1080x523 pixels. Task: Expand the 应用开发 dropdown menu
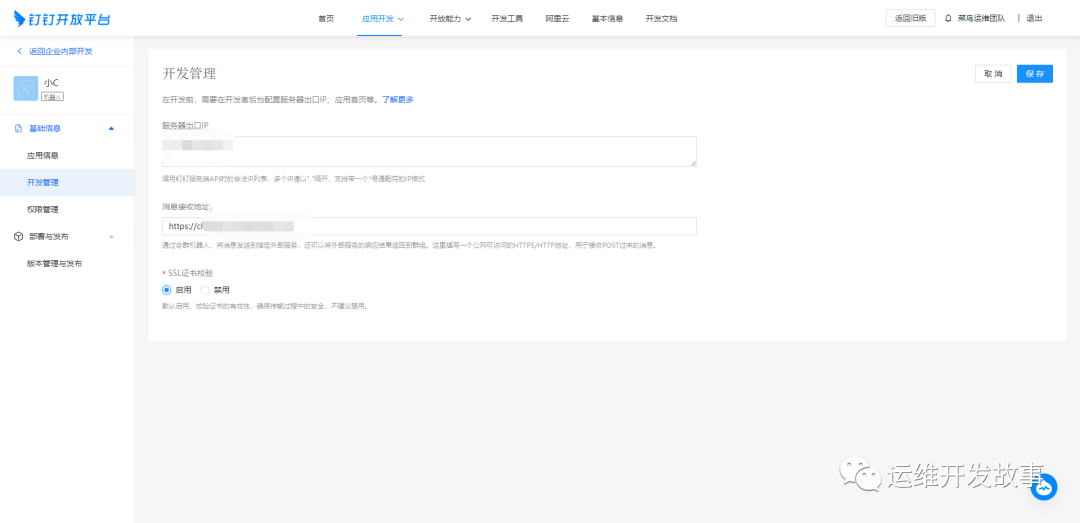pyautogui.click(x=382, y=18)
